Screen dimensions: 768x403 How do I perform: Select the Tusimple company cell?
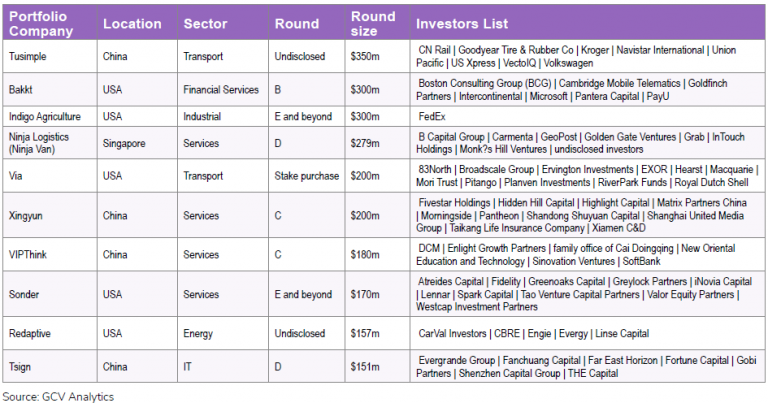click(x=29, y=57)
